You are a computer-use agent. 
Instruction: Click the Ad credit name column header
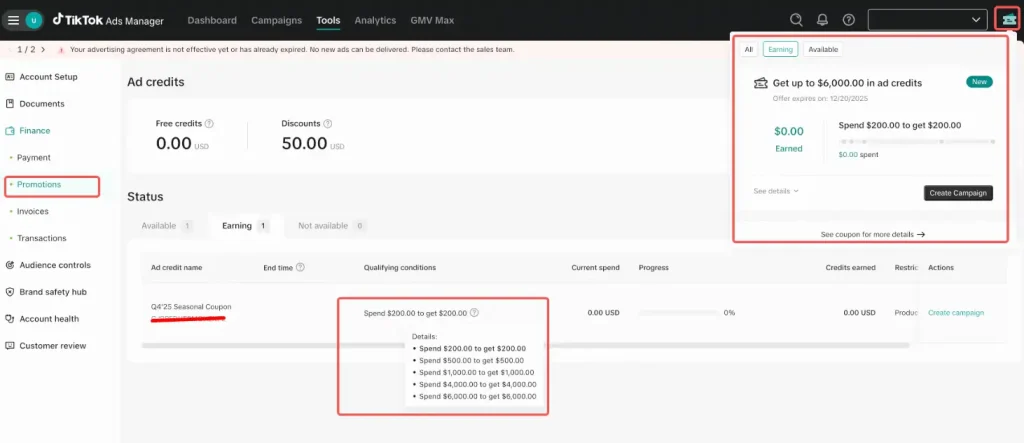click(x=176, y=267)
